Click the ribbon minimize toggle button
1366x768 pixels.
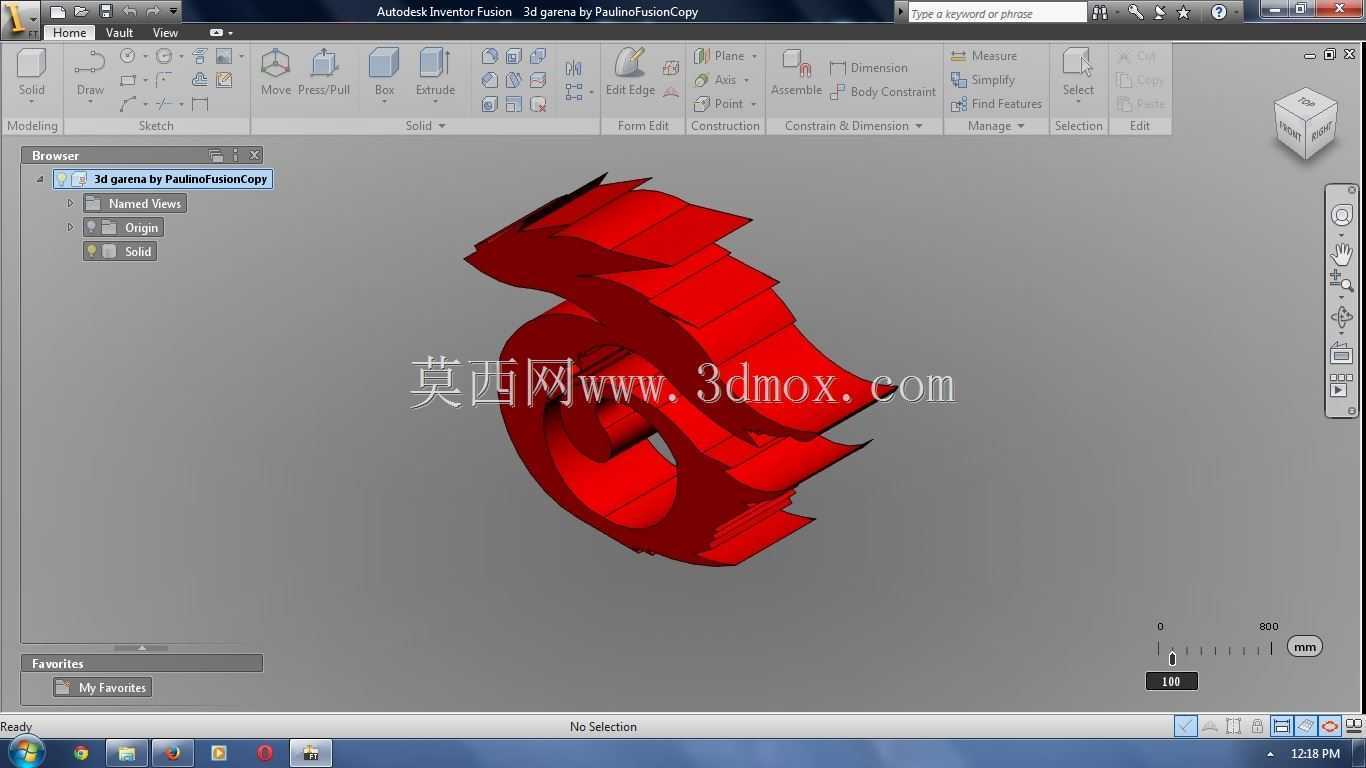pos(217,32)
